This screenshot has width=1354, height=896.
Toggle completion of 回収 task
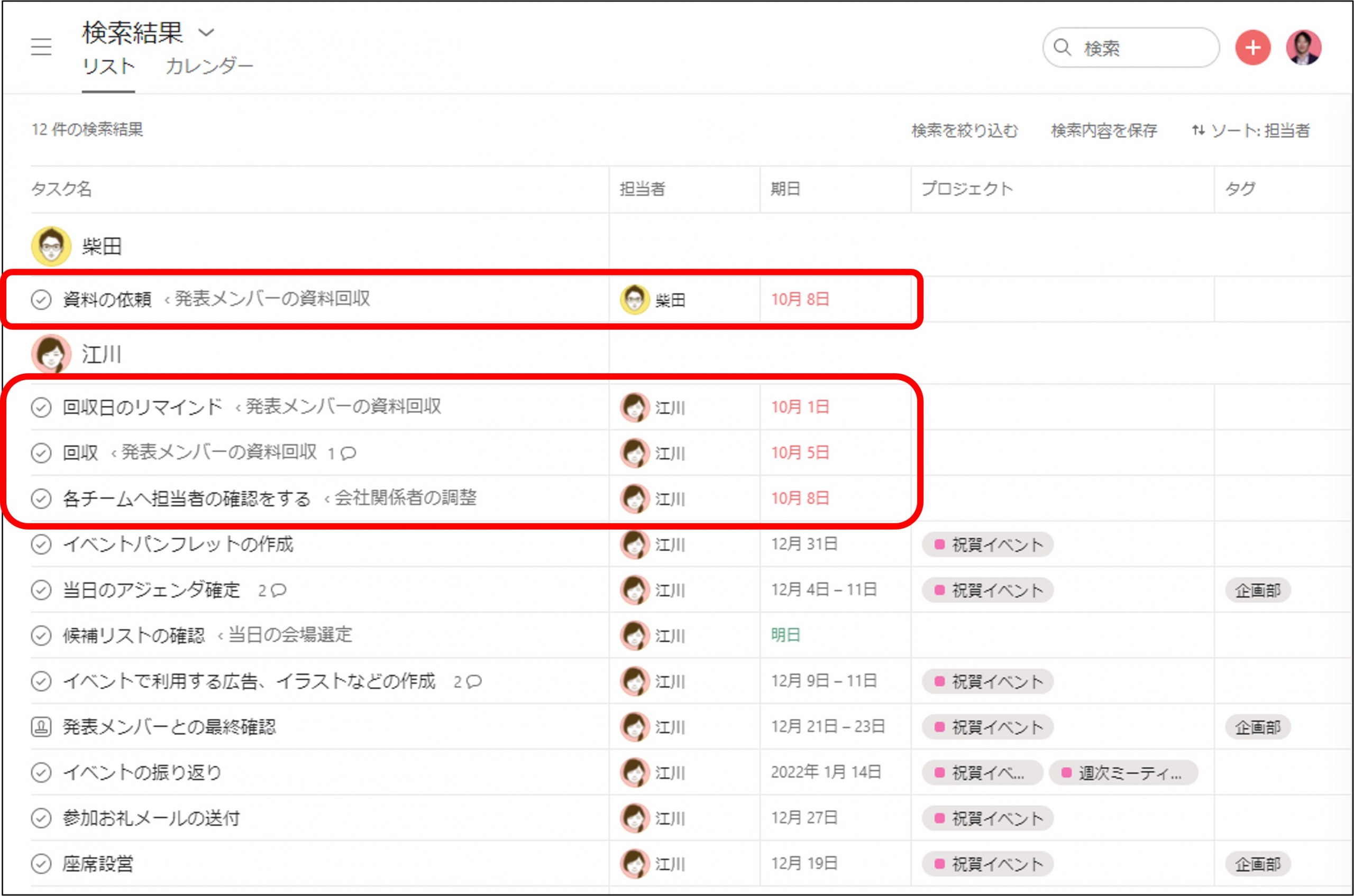41,452
